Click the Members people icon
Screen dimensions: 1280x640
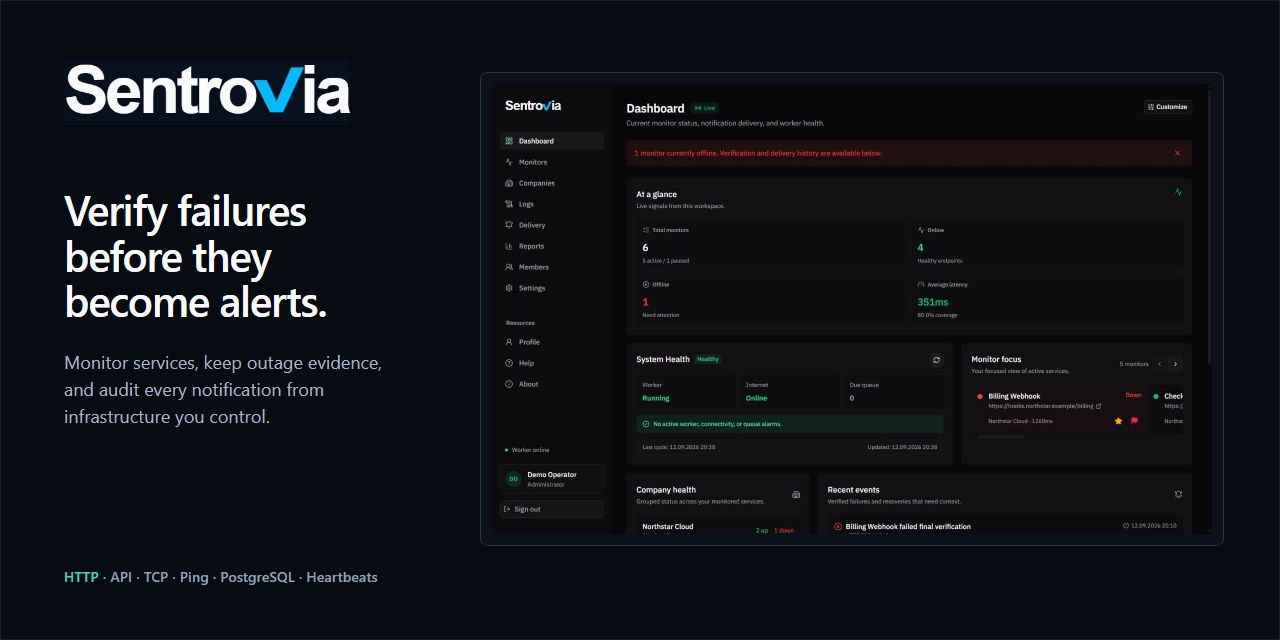tap(509, 267)
